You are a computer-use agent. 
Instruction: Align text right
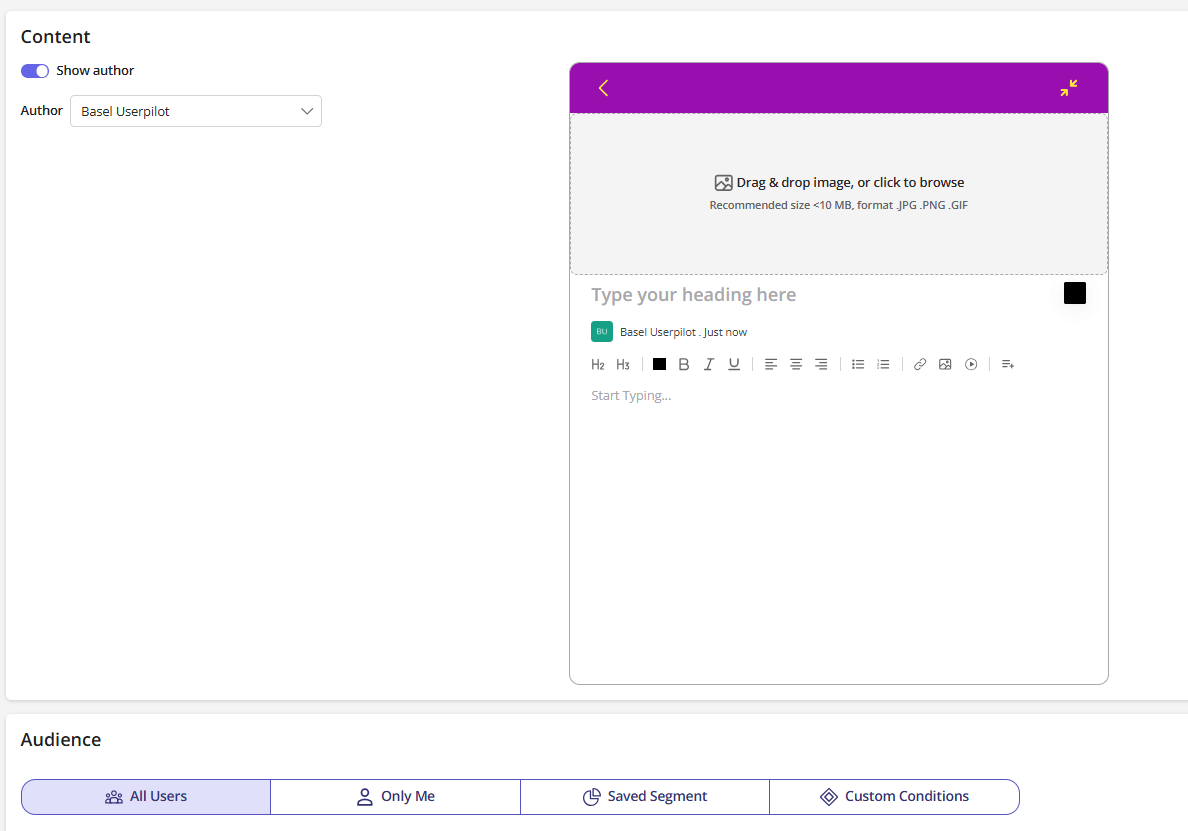click(x=821, y=364)
